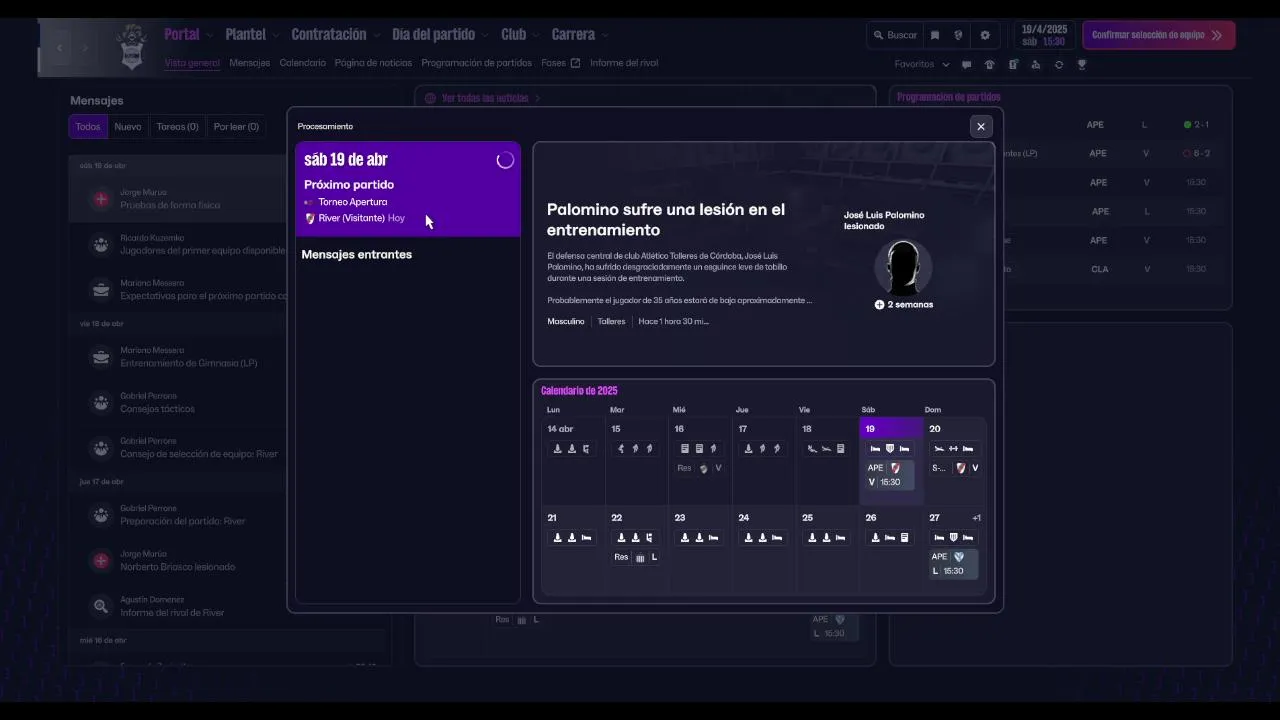Open the APE V 15:30 fixture on day 19
The height and width of the screenshot is (720, 1280).
click(x=890, y=475)
